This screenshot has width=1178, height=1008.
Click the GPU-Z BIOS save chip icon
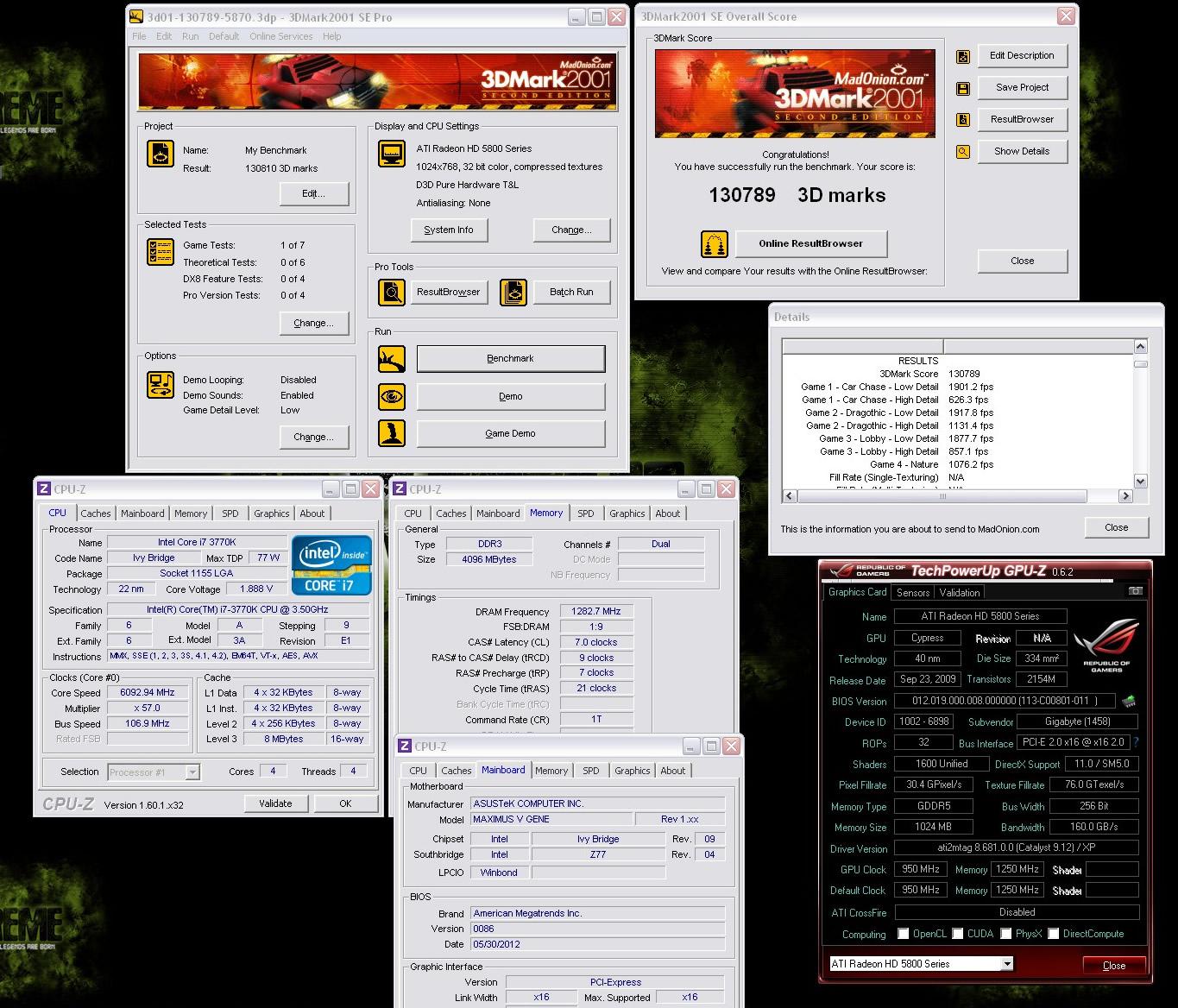coord(1128,701)
